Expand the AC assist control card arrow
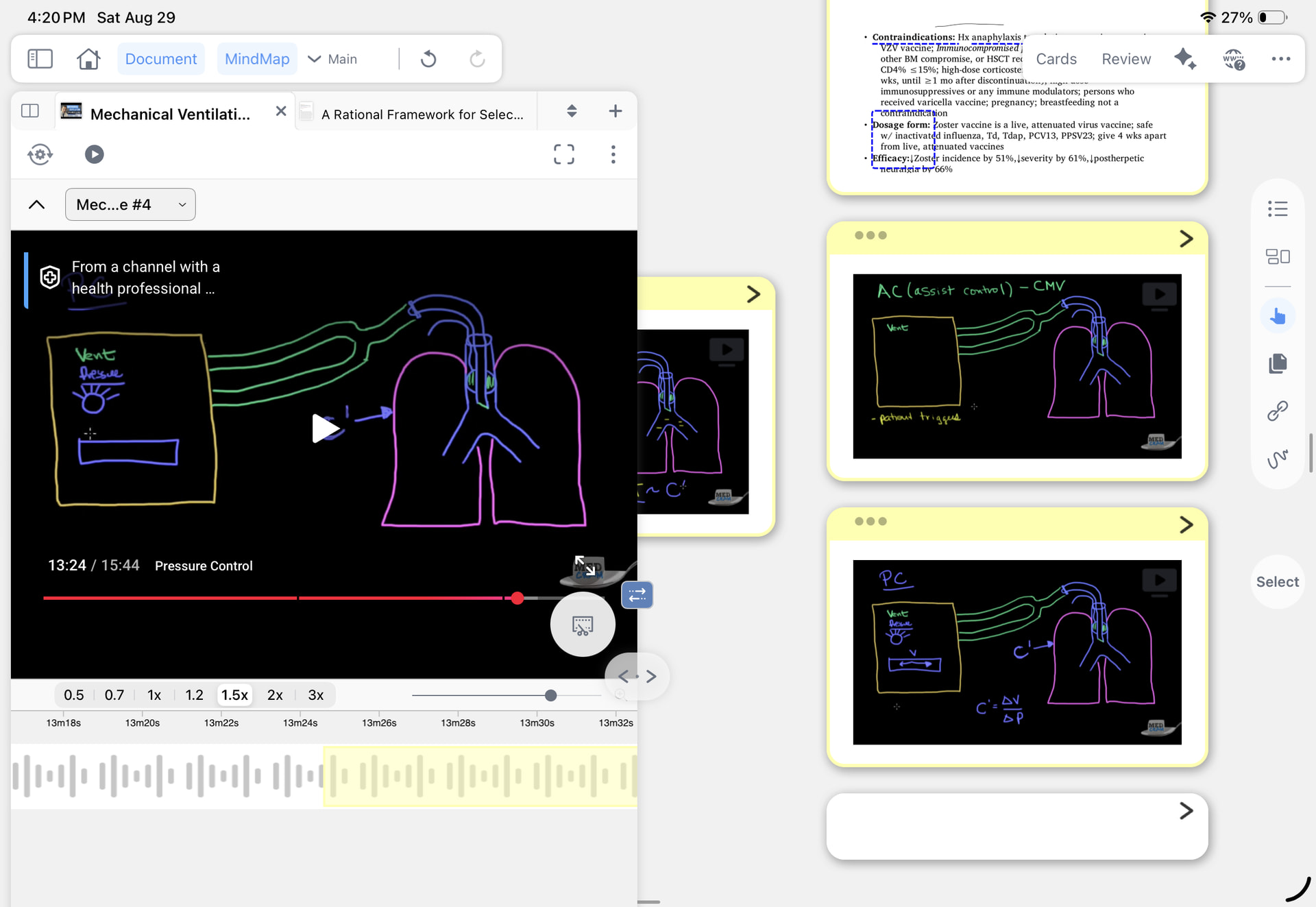1316x907 pixels. (1186, 239)
